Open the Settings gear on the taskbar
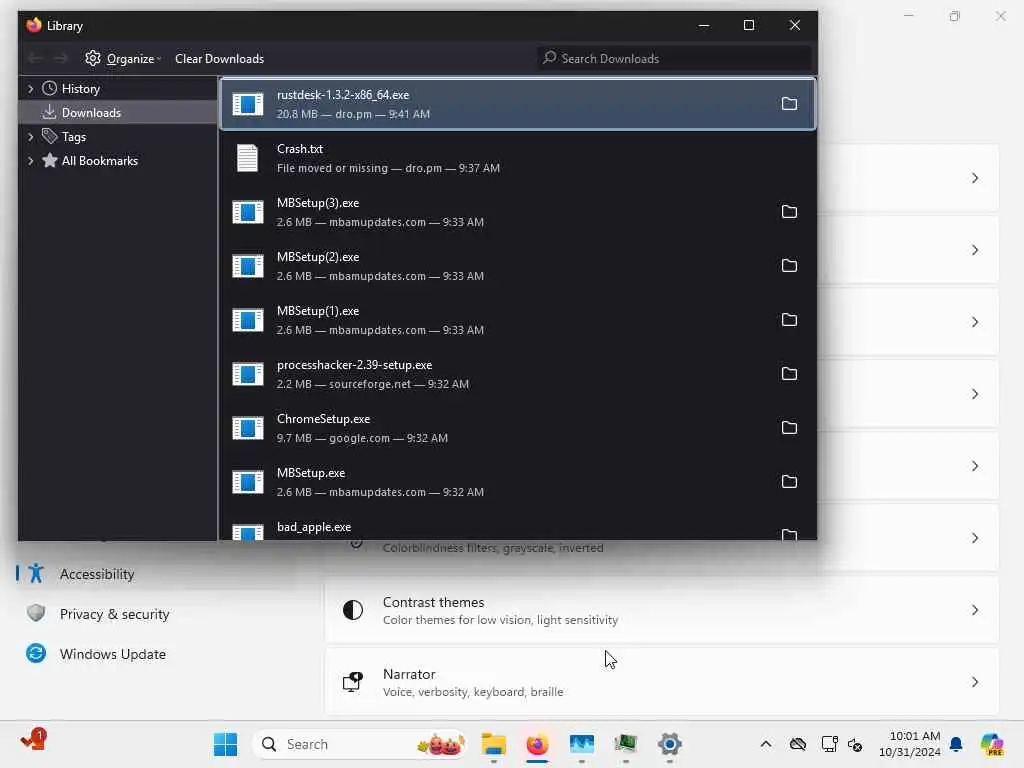 pyautogui.click(x=669, y=744)
